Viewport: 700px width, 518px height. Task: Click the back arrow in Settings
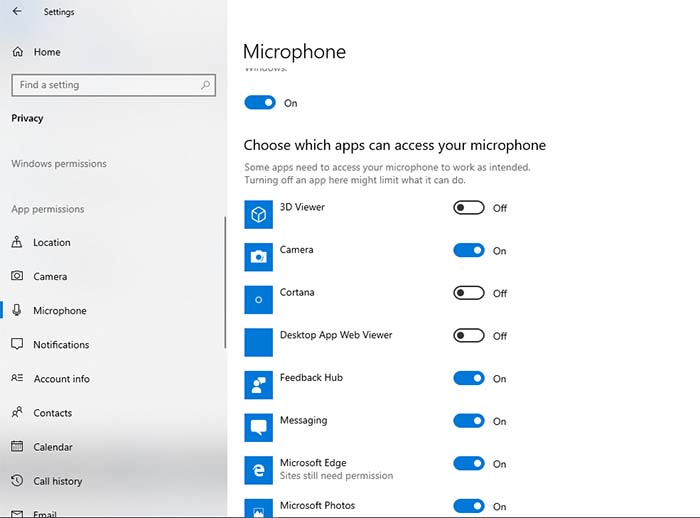(x=17, y=12)
